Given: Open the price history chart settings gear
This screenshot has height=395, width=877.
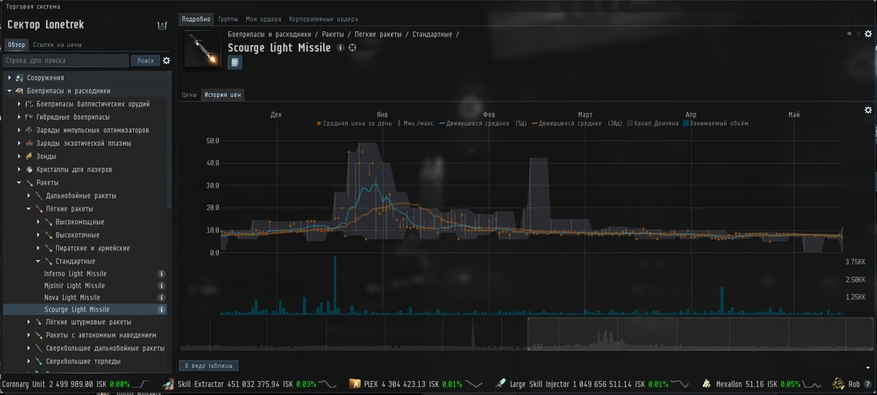Looking at the screenshot, I should pyautogui.click(x=868, y=110).
